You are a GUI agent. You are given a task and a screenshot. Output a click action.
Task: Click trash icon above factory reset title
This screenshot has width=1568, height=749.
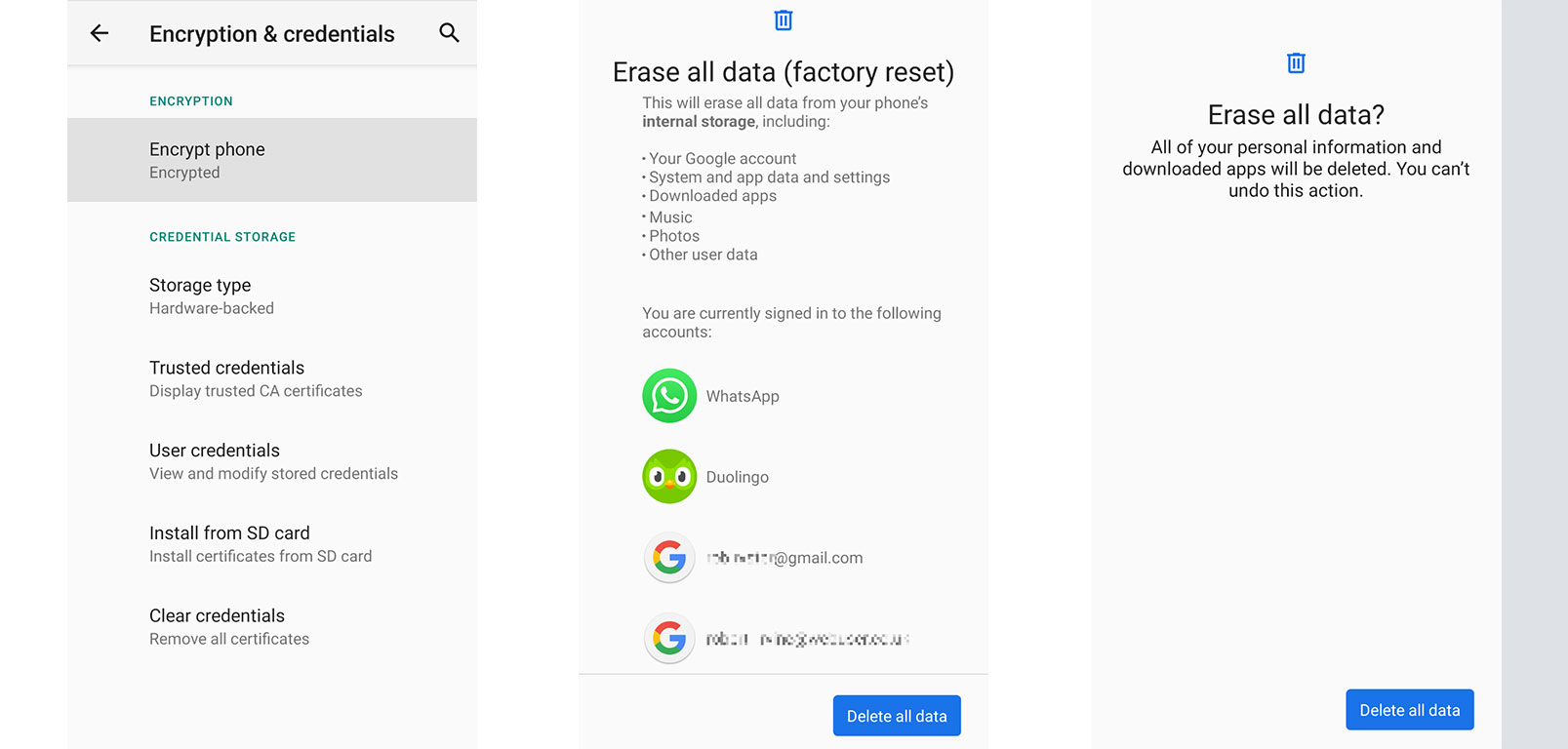784,20
